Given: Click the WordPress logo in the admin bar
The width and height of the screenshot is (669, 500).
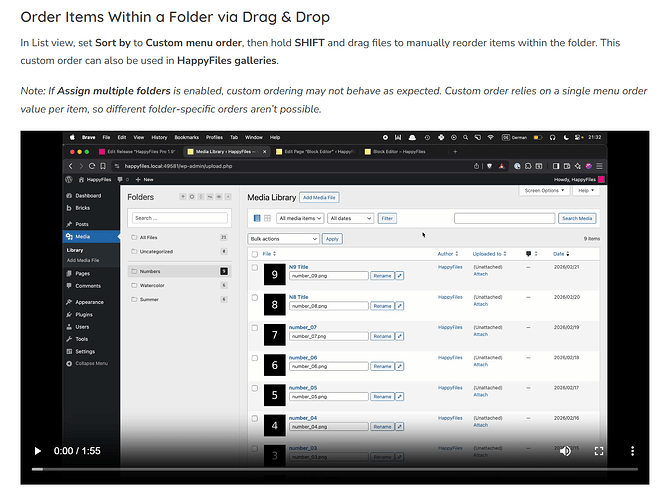Looking at the screenshot, I should point(69,180).
